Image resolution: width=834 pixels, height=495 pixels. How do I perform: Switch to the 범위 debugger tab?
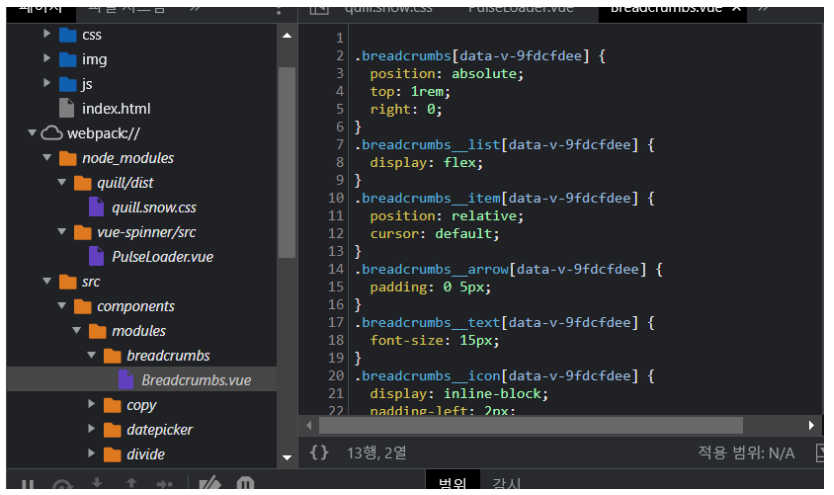[453, 481]
